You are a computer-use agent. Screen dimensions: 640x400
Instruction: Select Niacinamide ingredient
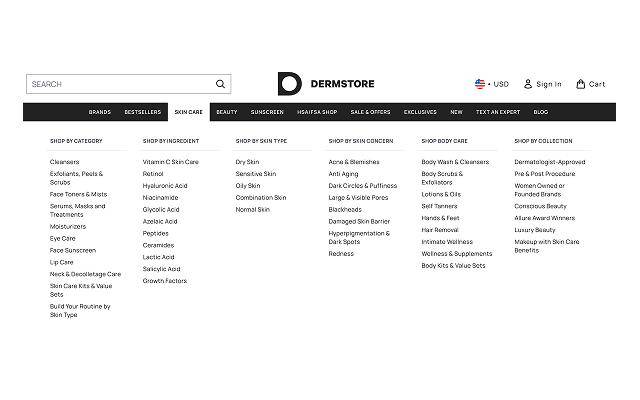160,198
